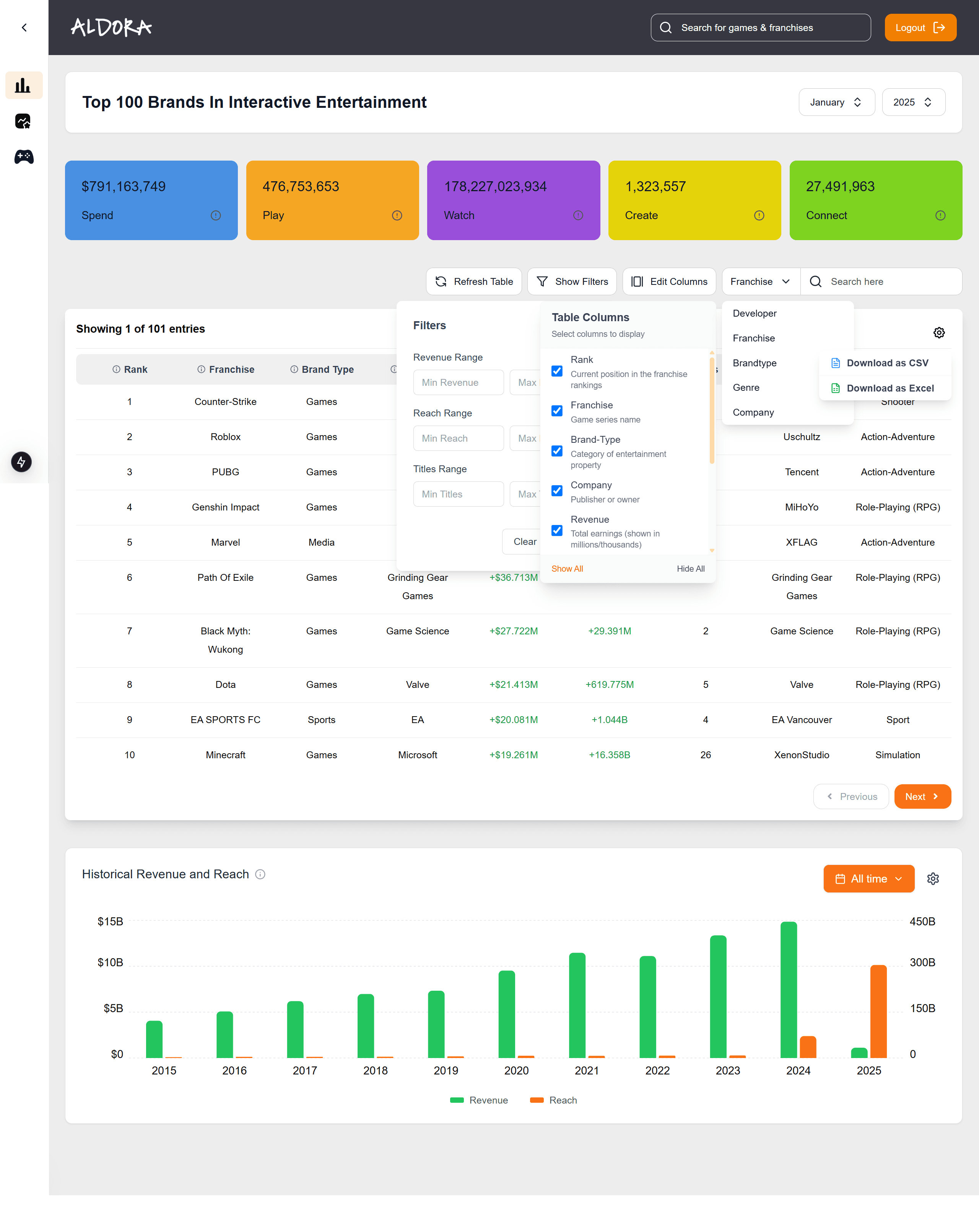Viewport: 979px width, 1232px height.
Task: Disable the Franchise column checkbox
Action: [x=557, y=411]
